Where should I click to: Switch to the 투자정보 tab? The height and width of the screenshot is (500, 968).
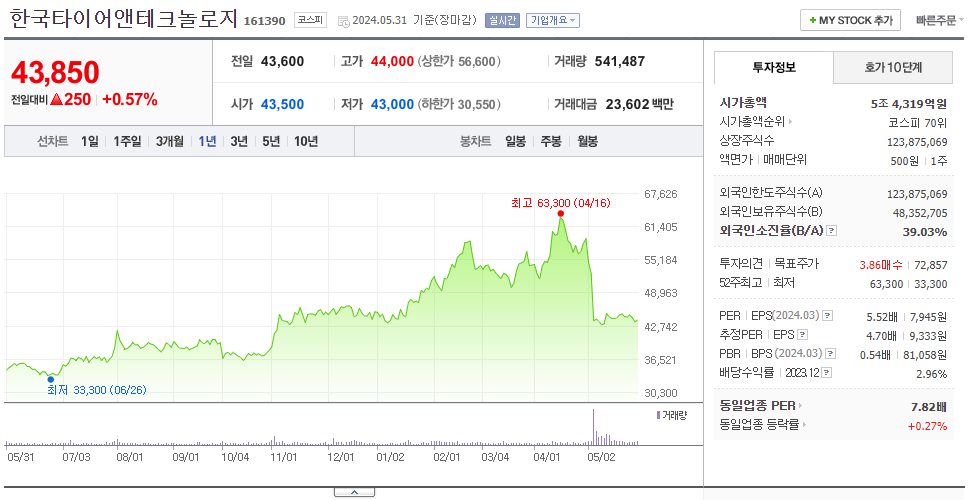pyautogui.click(x=774, y=67)
